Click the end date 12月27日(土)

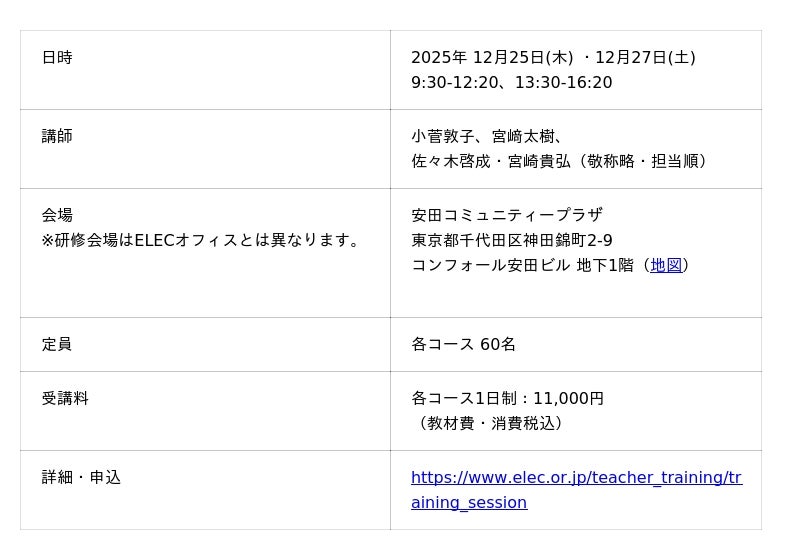645,58
